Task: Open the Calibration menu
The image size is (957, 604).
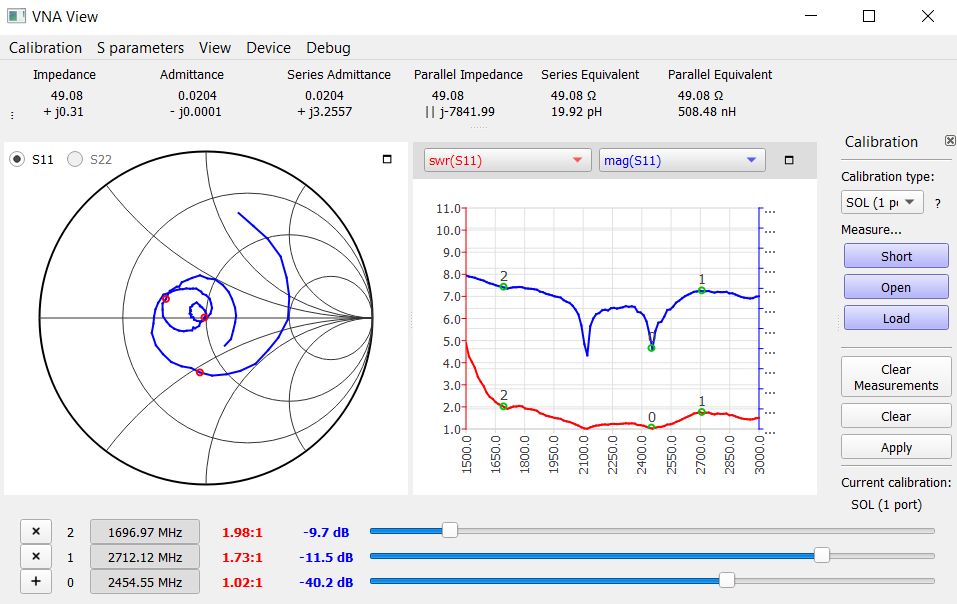Action: click(45, 48)
